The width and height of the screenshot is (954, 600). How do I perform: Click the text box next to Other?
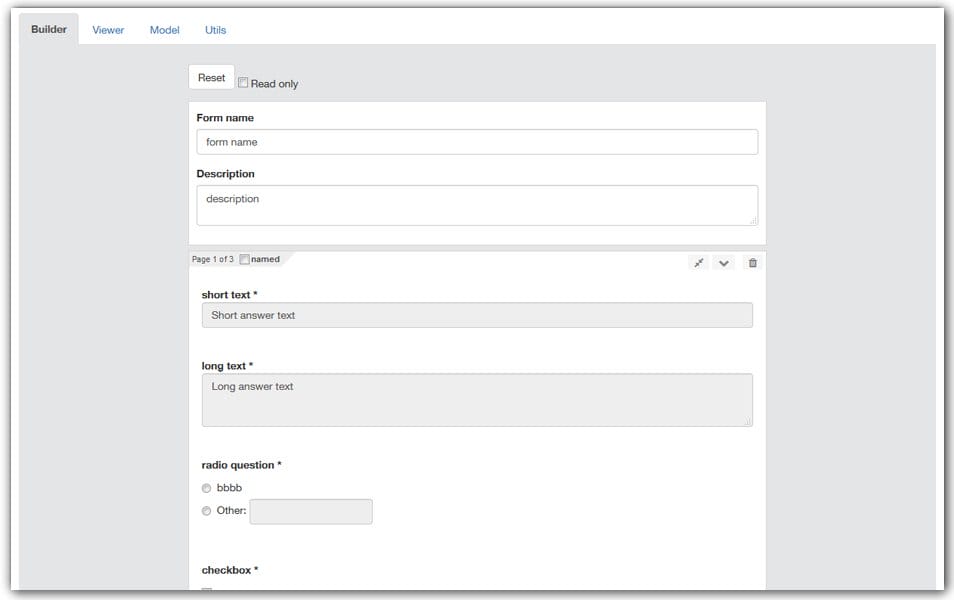tap(310, 511)
